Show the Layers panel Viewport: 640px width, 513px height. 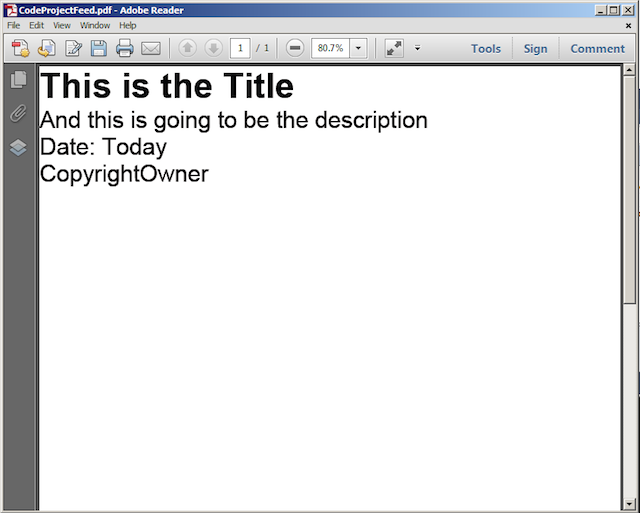18,147
